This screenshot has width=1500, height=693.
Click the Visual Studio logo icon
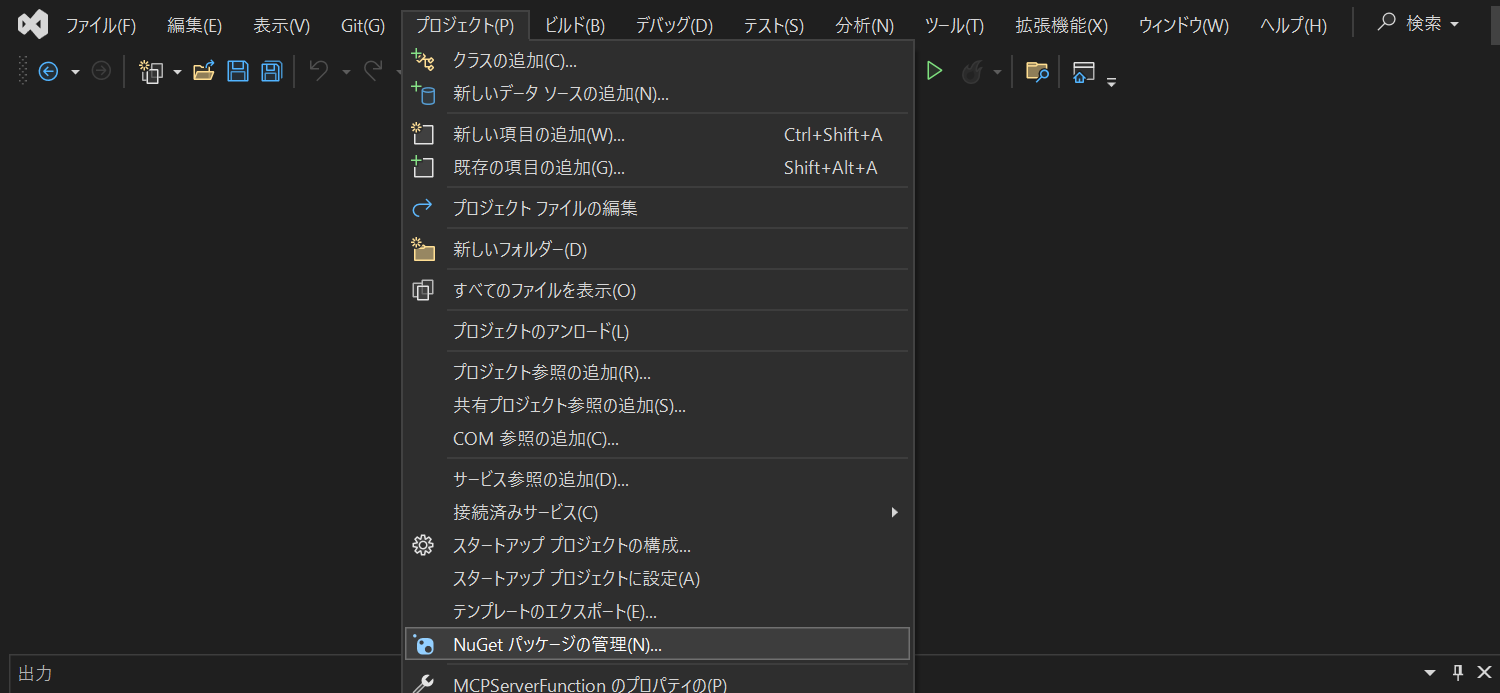coord(33,24)
